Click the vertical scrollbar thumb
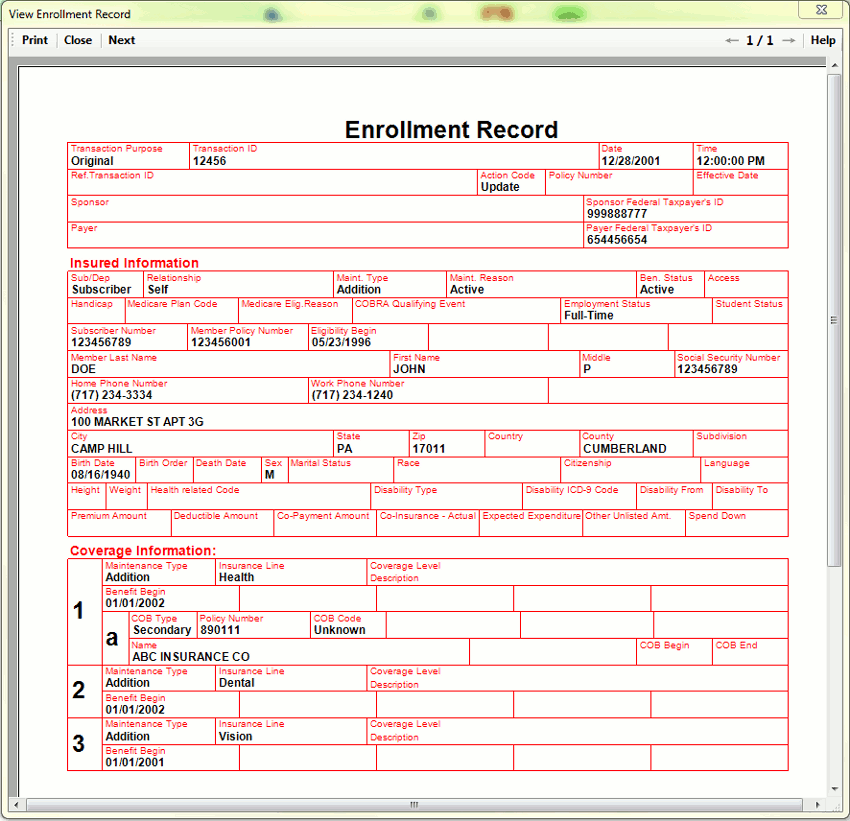This screenshot has height=821, width=850. click(834, 320)
